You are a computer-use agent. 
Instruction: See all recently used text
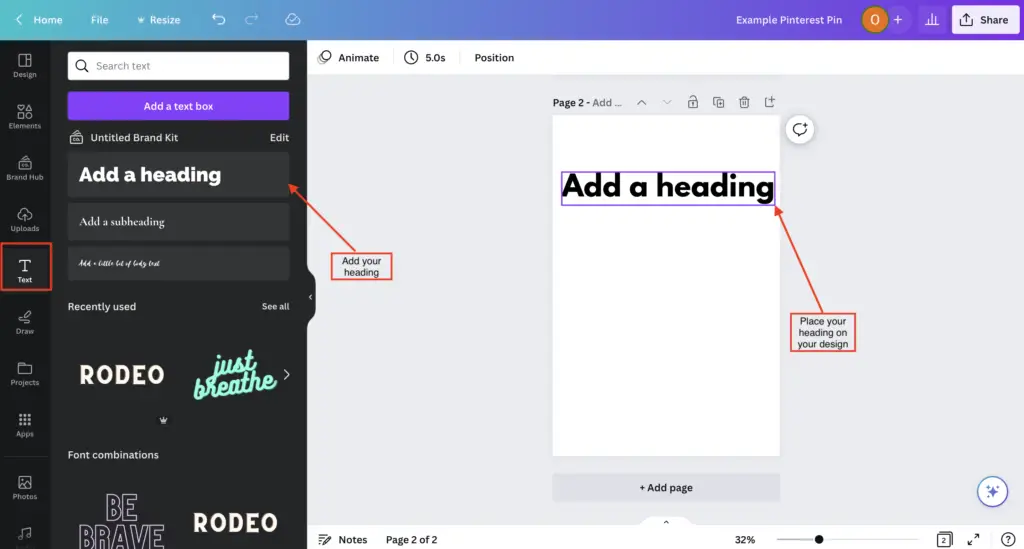click(275, 306)
